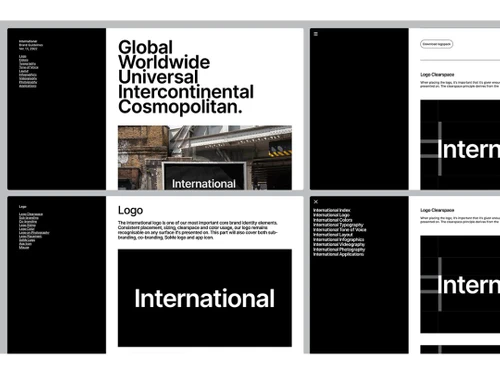This screenshot has width=500, height=375.
Task: Click the large Logo page heading
Action: [130, 211]
